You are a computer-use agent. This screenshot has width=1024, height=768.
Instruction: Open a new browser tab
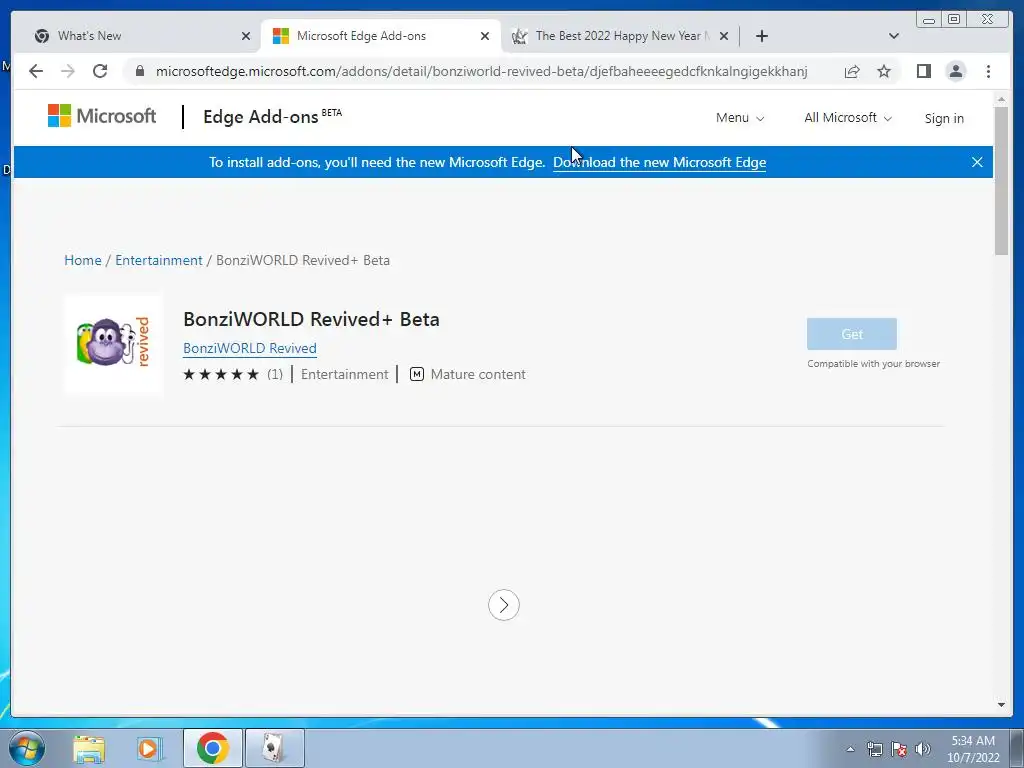pos(761,36)
